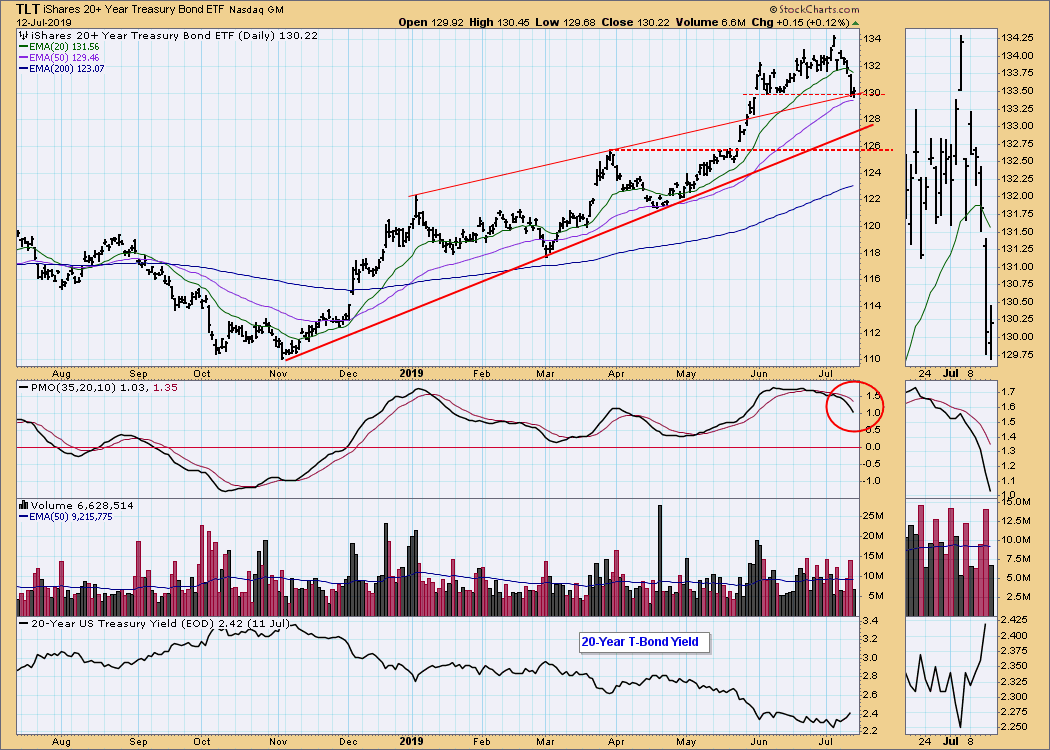Click '2019' on the bottom date axis
The image size is (1050, 750).
[411, 741]
